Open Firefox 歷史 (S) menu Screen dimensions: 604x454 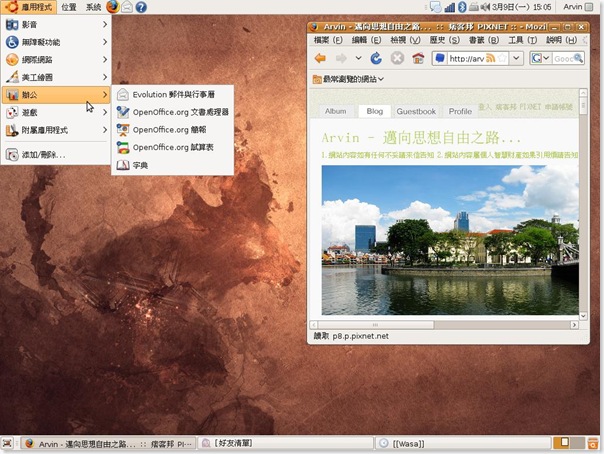tap(445, 40)
